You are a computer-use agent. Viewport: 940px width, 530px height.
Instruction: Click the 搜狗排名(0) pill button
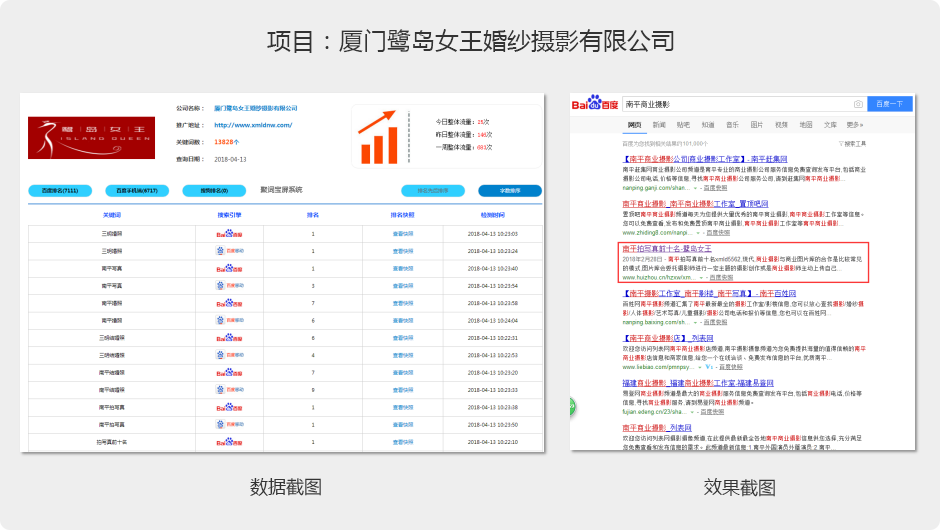click(214, 191)
